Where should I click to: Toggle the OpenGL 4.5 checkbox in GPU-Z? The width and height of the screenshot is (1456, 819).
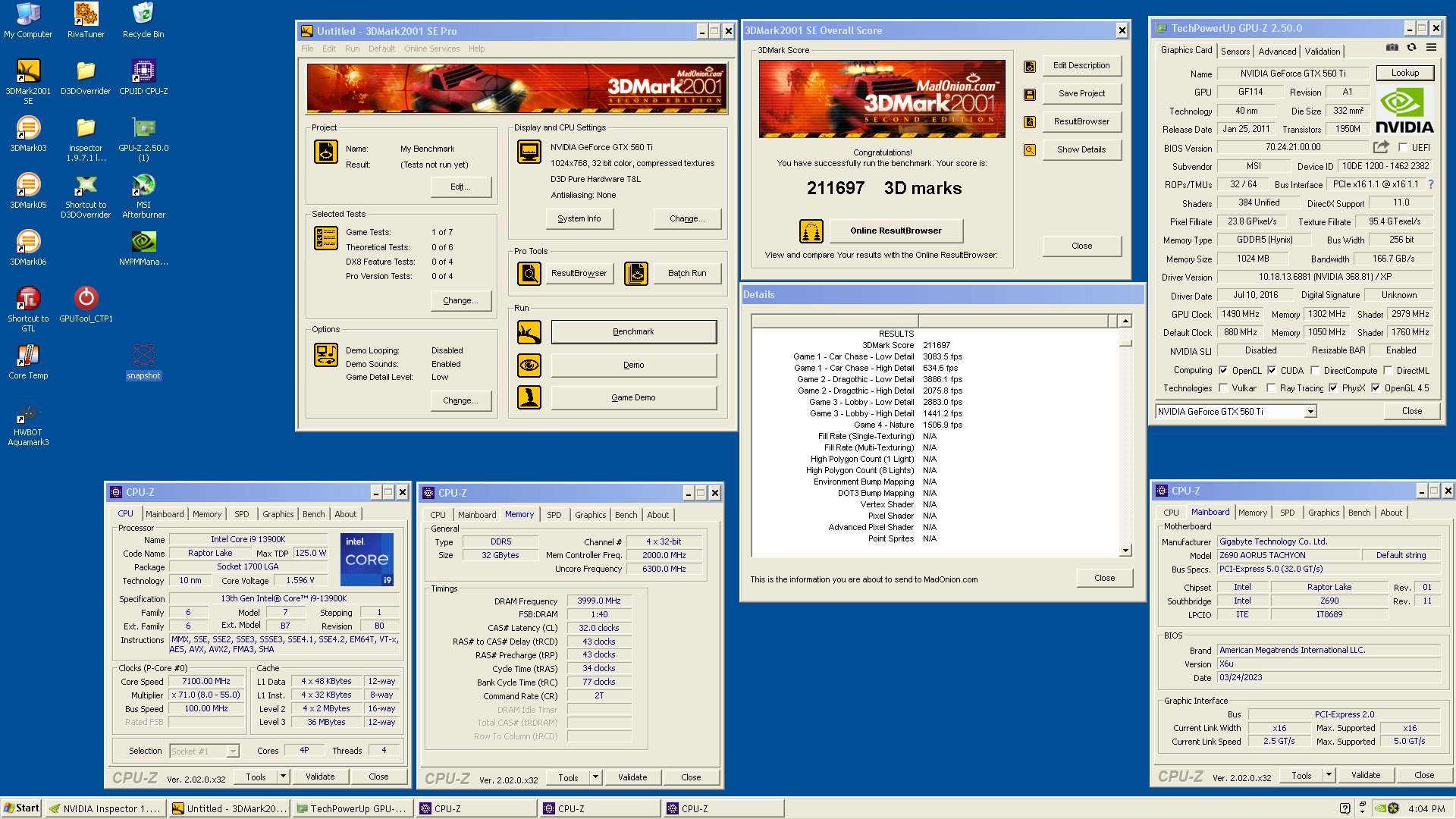point(1376,388)
